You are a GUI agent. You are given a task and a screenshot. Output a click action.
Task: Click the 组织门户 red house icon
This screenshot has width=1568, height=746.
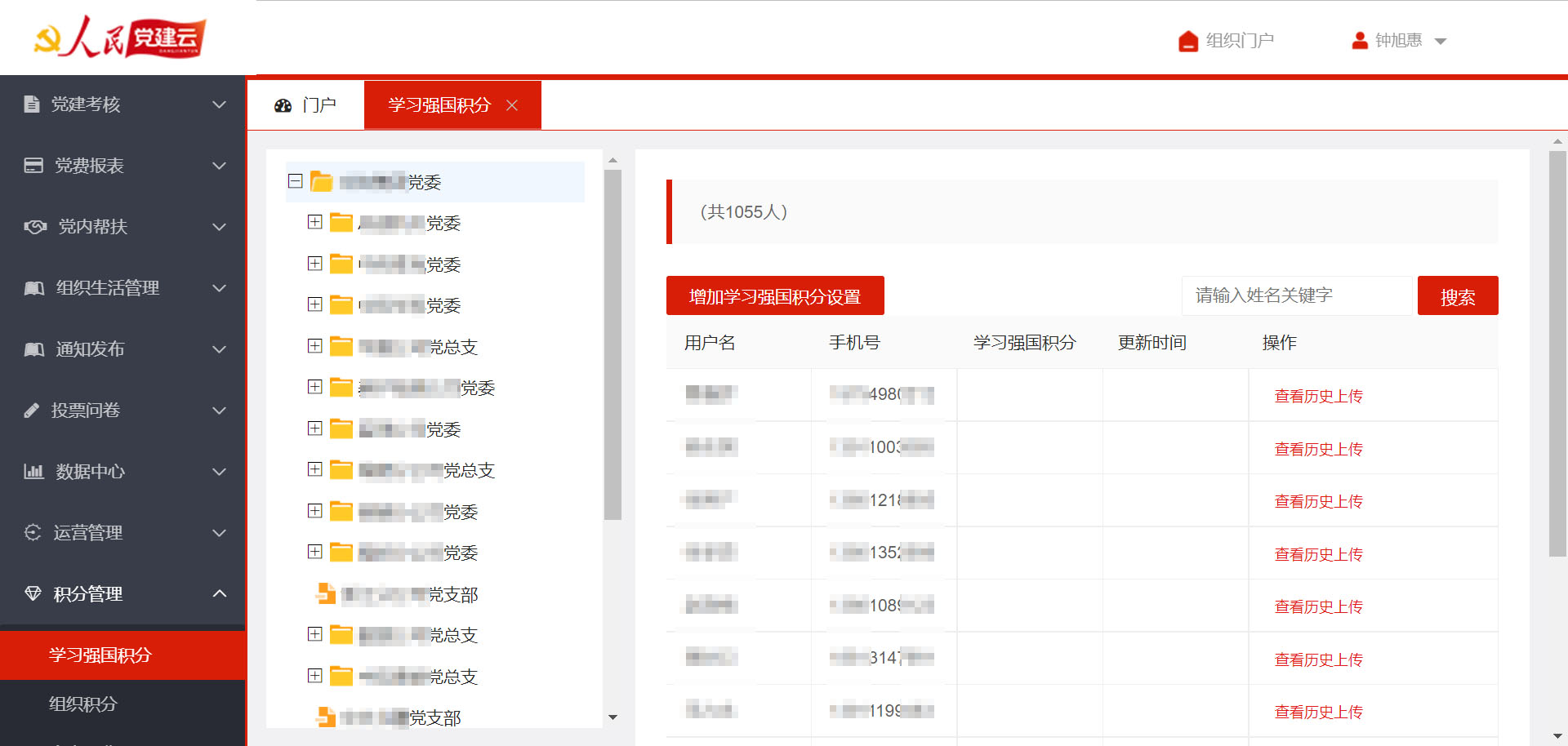[x=1188, y=41]
